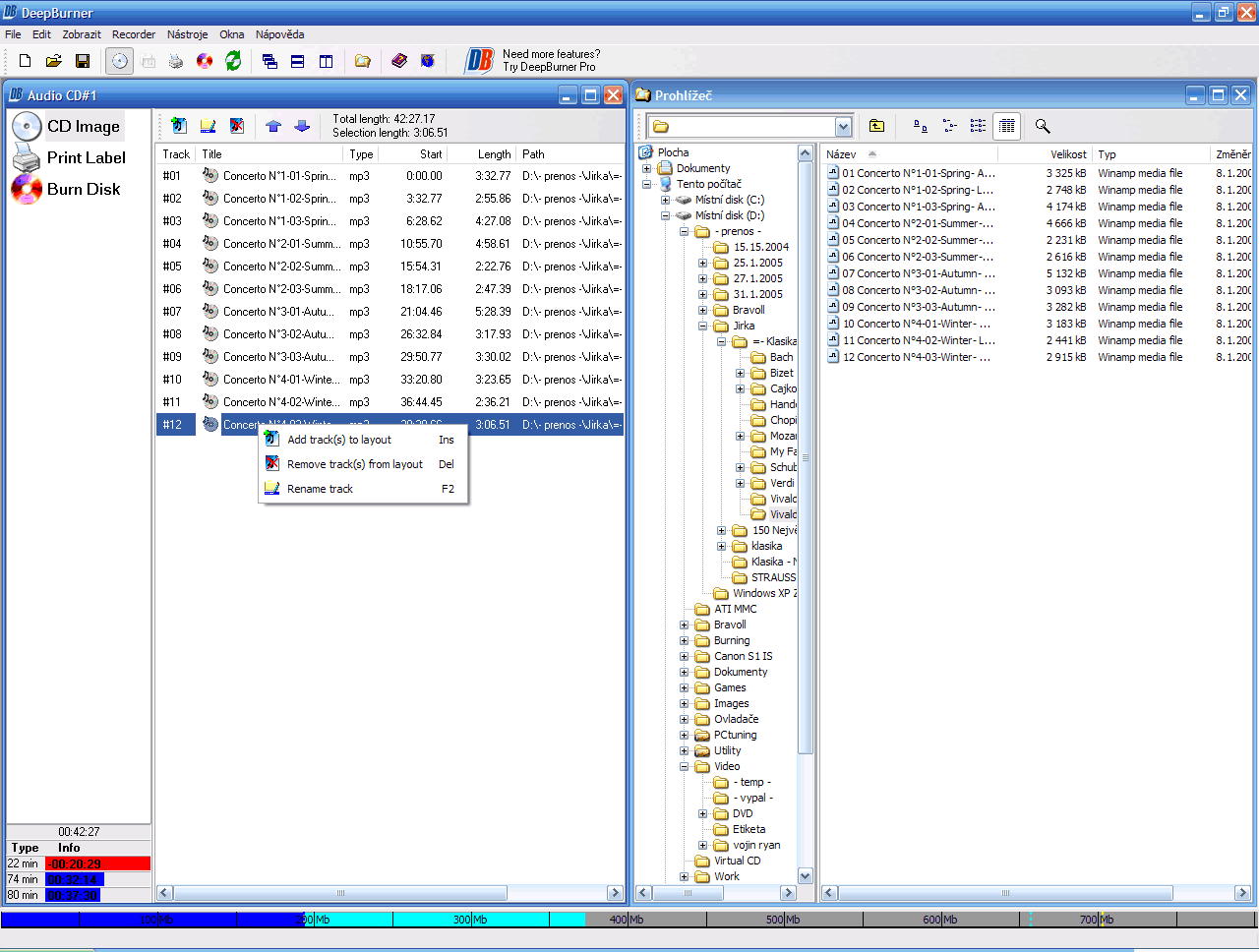This screenshot has height=952, width=1259.
Task: Select Burn Disk in the left panel
Action: tap(66, 189)
